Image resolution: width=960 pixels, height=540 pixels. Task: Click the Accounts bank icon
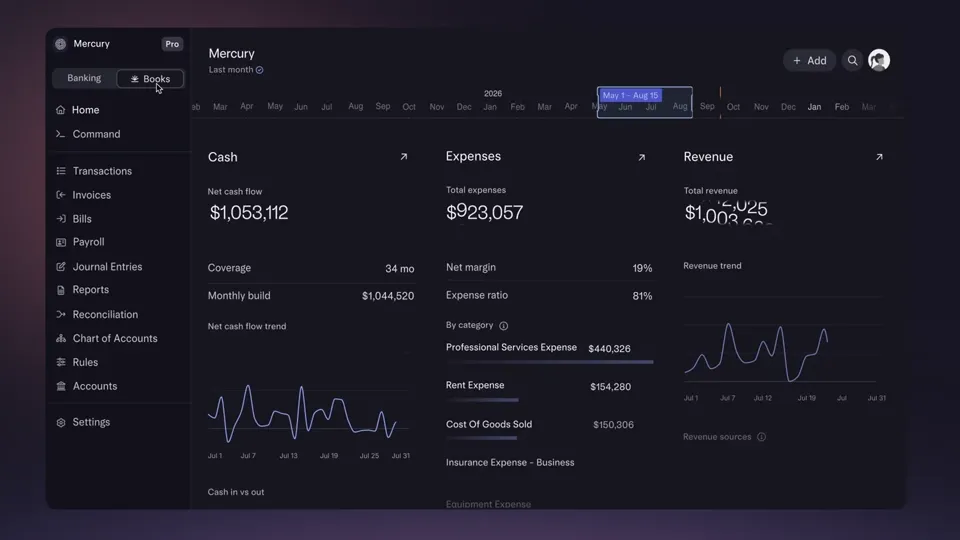(61, 386)
